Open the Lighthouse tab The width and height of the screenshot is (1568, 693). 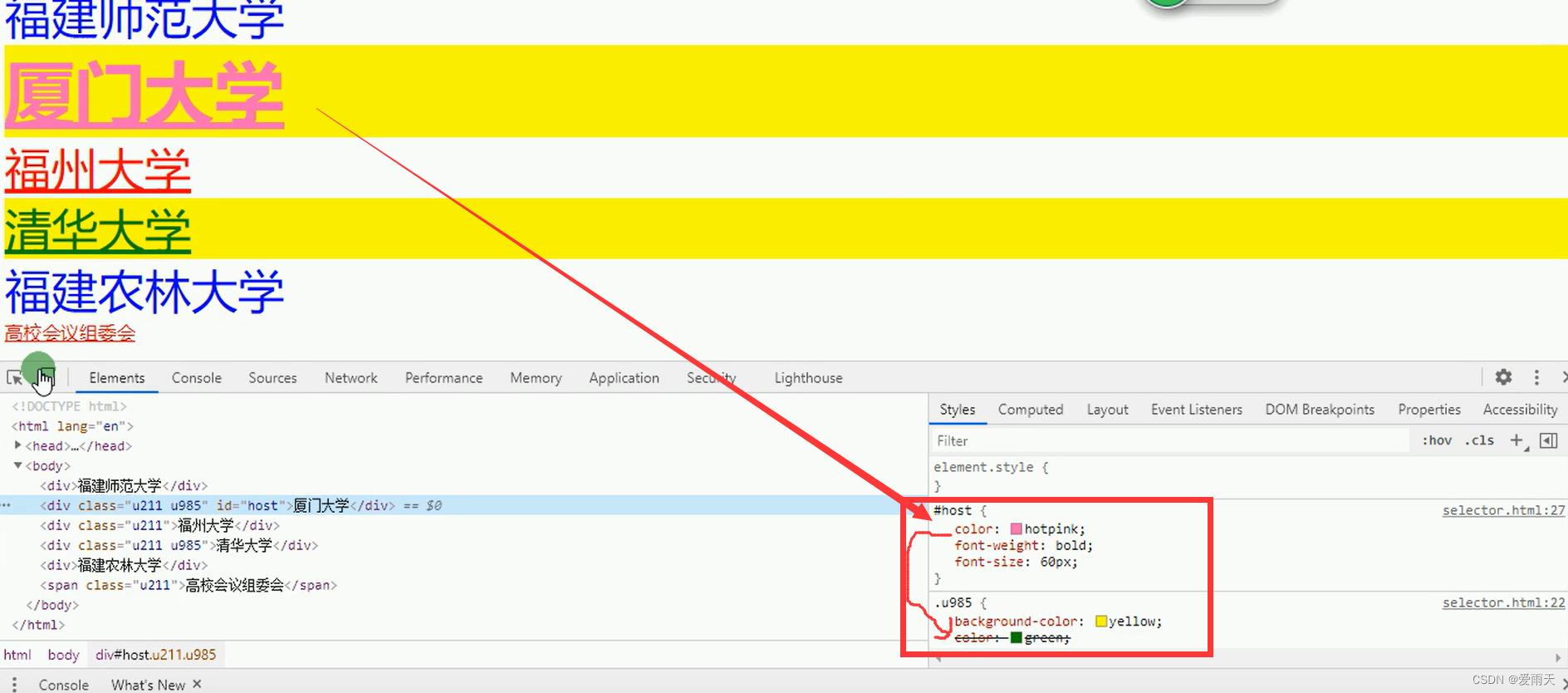pyautogui.click(x=808, y=378)
